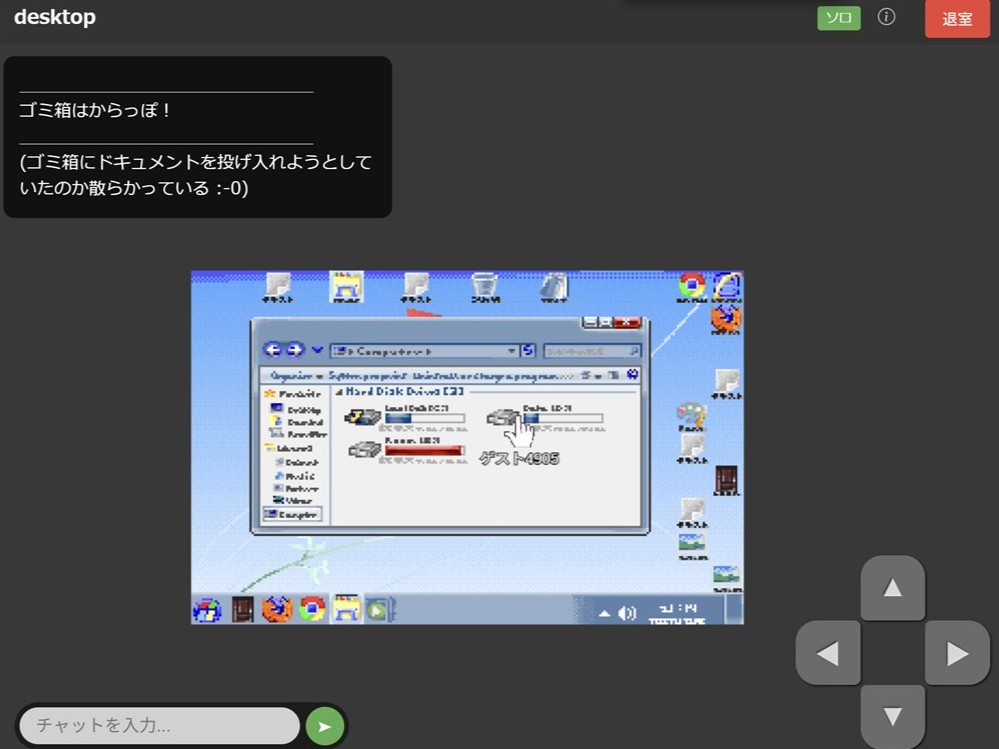Open the Recycle Bin on the desktop
Screen dimensions: 999x749
(x=485, y=283)
